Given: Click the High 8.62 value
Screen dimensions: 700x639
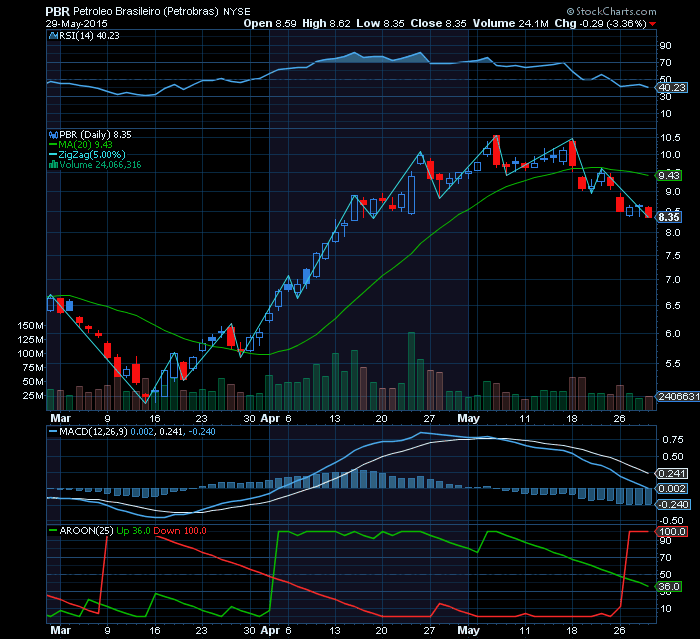Looking at the screenshot, I should pyautogui.click(x=326, y=23).
